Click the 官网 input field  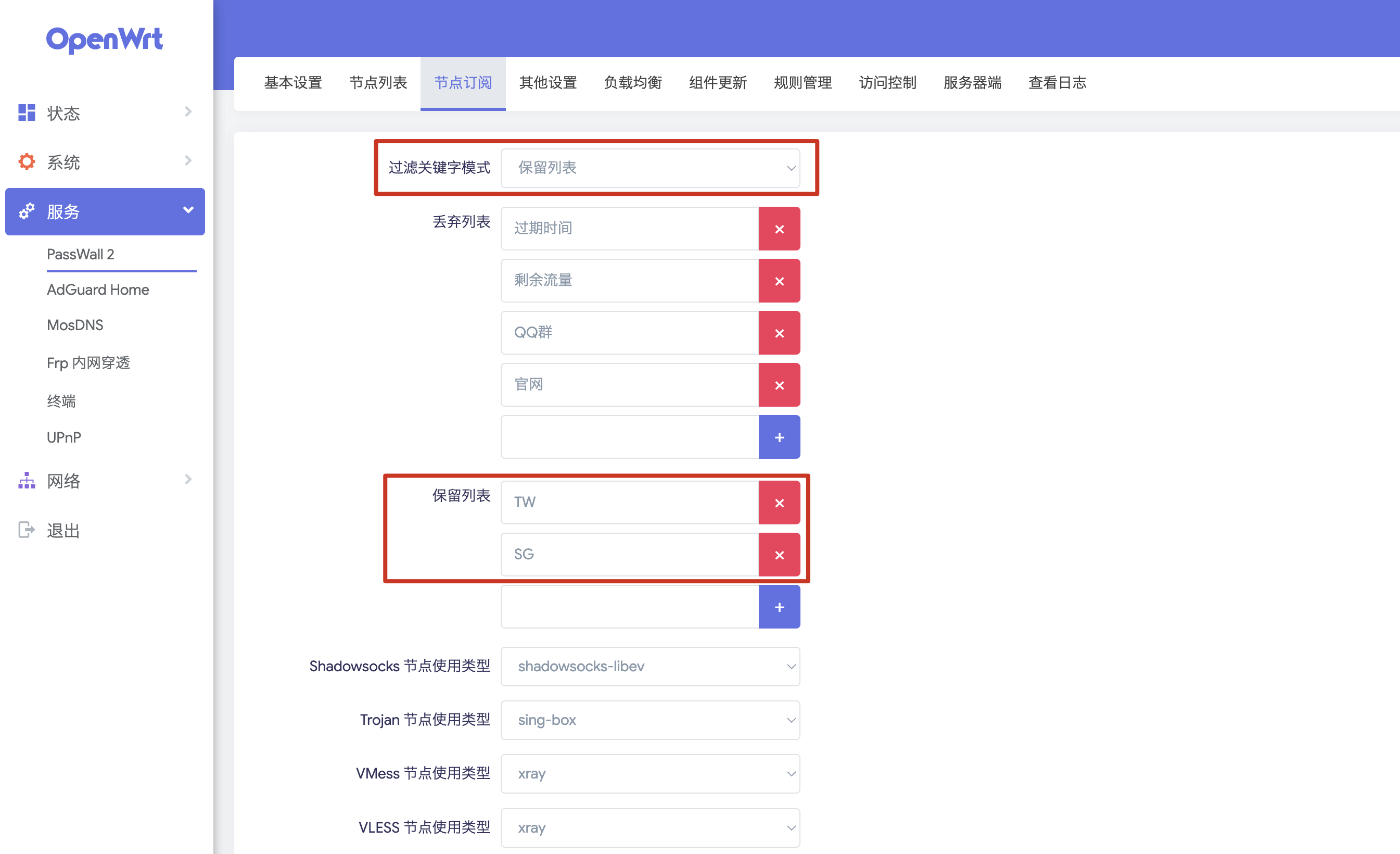(630, 385)
